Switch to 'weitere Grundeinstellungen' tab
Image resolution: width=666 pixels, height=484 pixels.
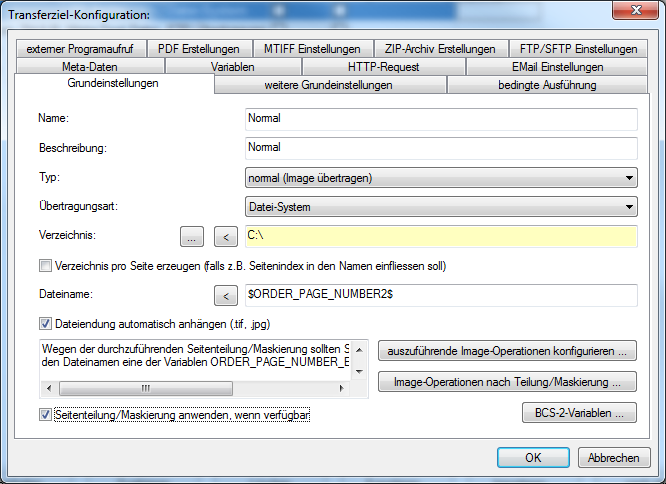(x=330, y=85)
